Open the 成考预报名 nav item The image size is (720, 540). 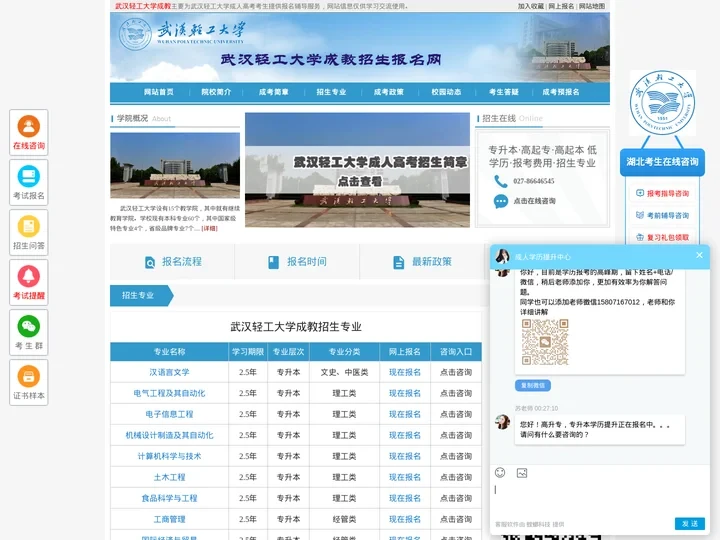561,92
